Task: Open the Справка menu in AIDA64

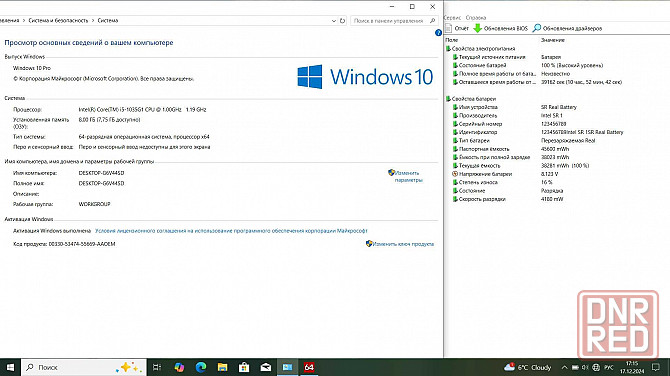Action: point(476,18)
